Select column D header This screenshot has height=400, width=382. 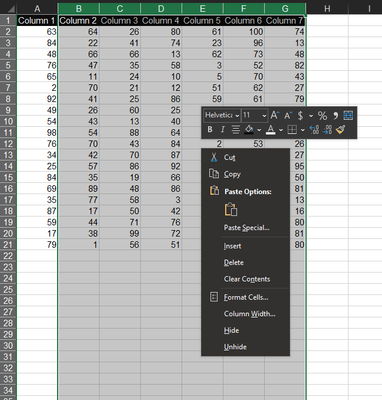tap(161, 9)
